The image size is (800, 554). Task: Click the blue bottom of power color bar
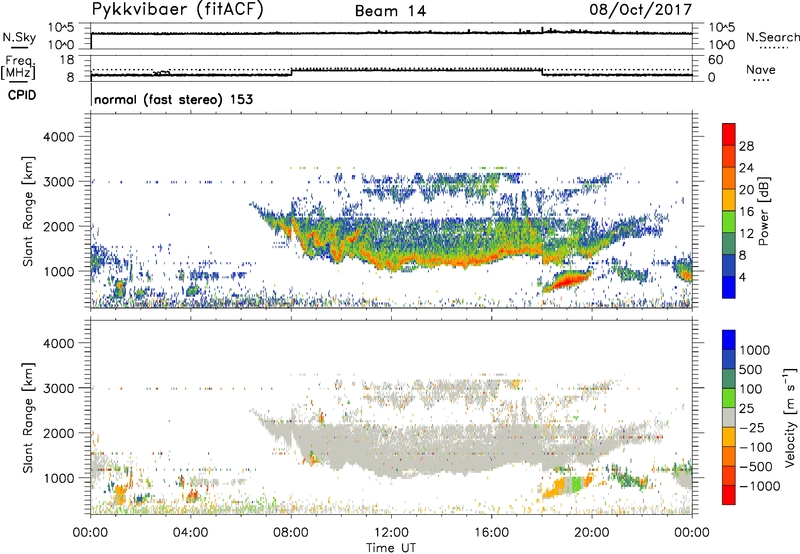[729, 287]
